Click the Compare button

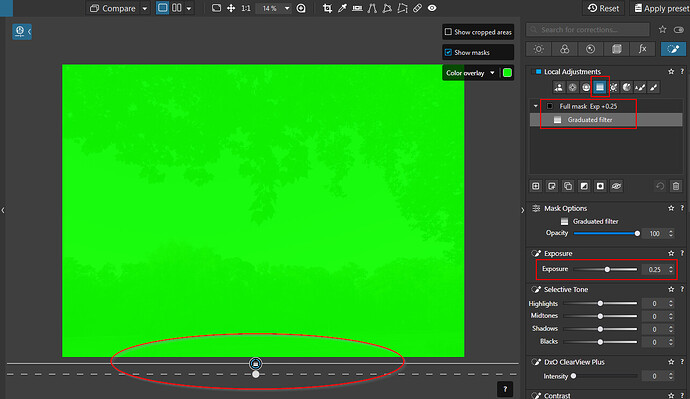coord(114,8)
